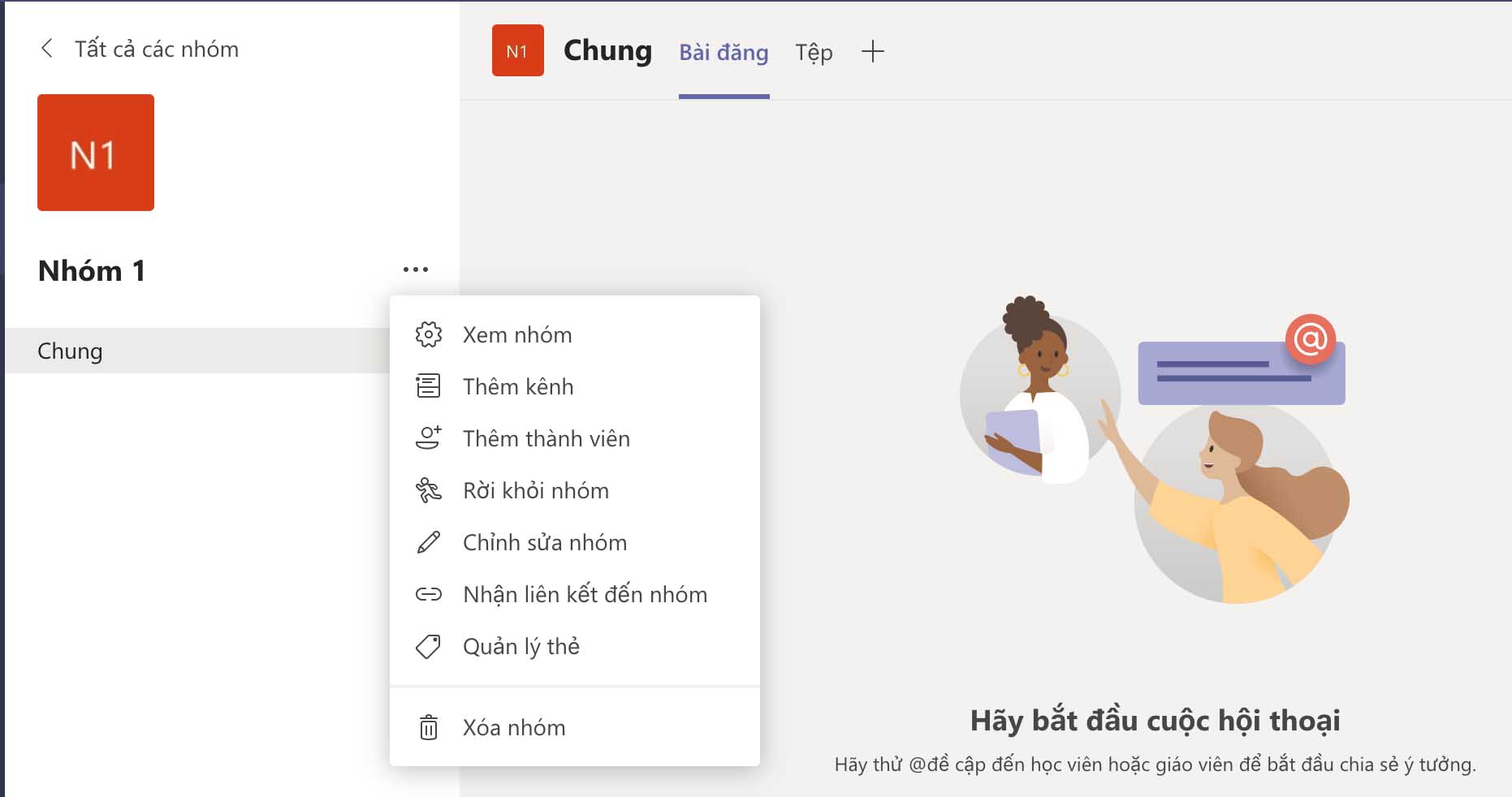Image resolution: width=1512 pixels, height=797 pixels.
Task: Go back using the chevron before Tất cả các nhóm
Action: coord(47,49)
